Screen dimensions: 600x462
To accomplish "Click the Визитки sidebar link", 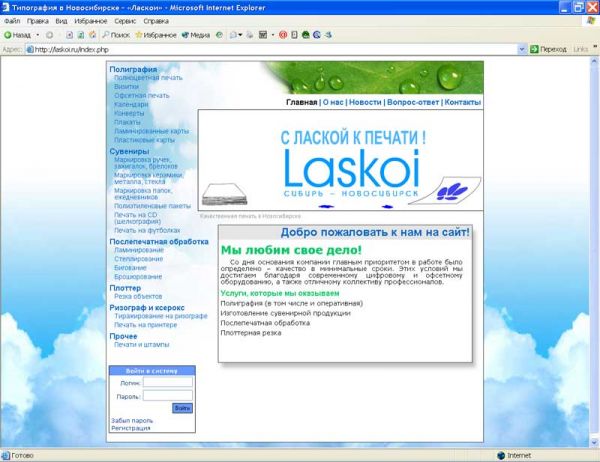I will [x=126, y=87].
